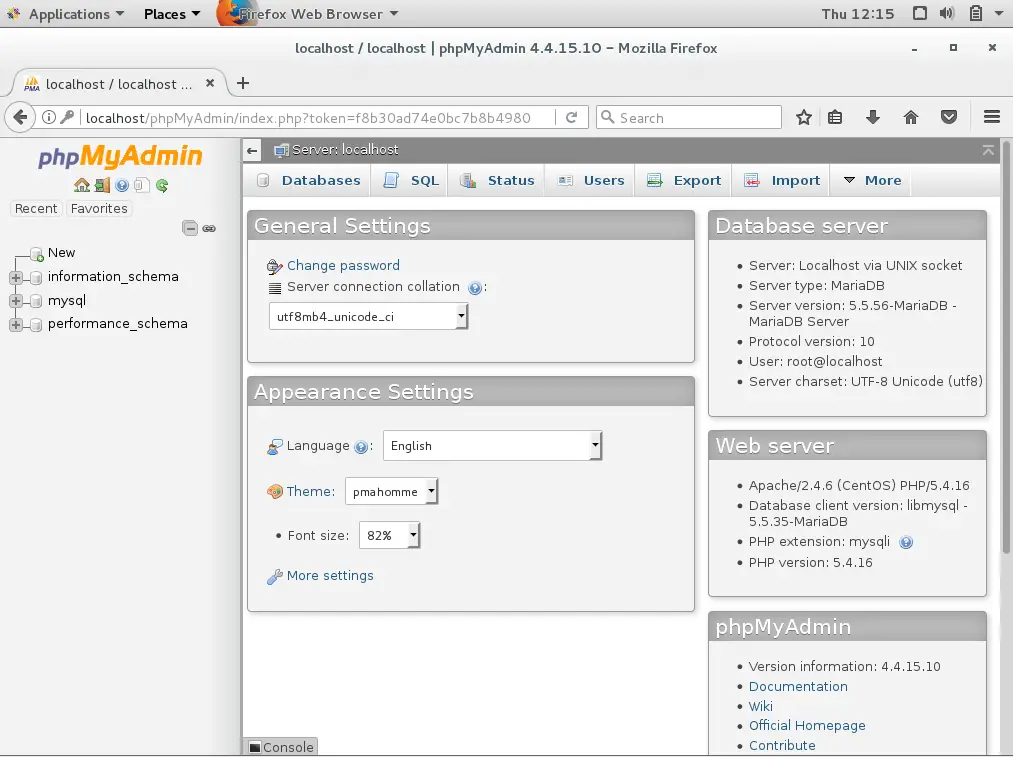
Task: Open the More tab dropdown
Action: [x=872, y=181]
